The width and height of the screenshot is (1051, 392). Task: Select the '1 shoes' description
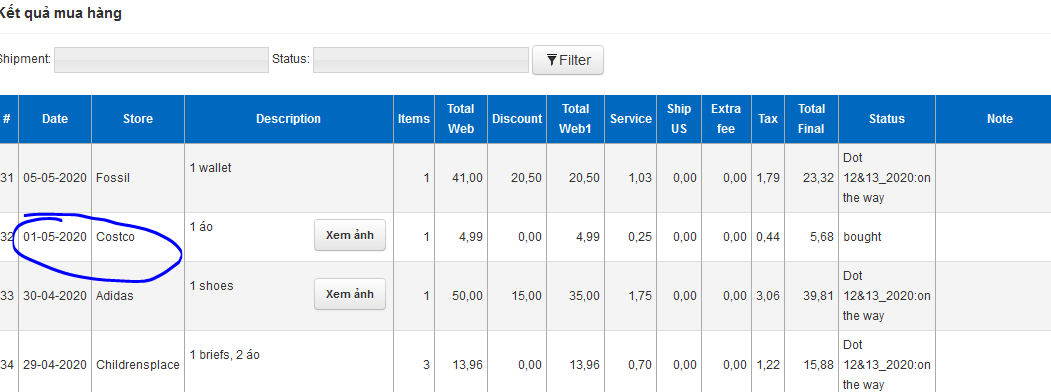point(212,285)
